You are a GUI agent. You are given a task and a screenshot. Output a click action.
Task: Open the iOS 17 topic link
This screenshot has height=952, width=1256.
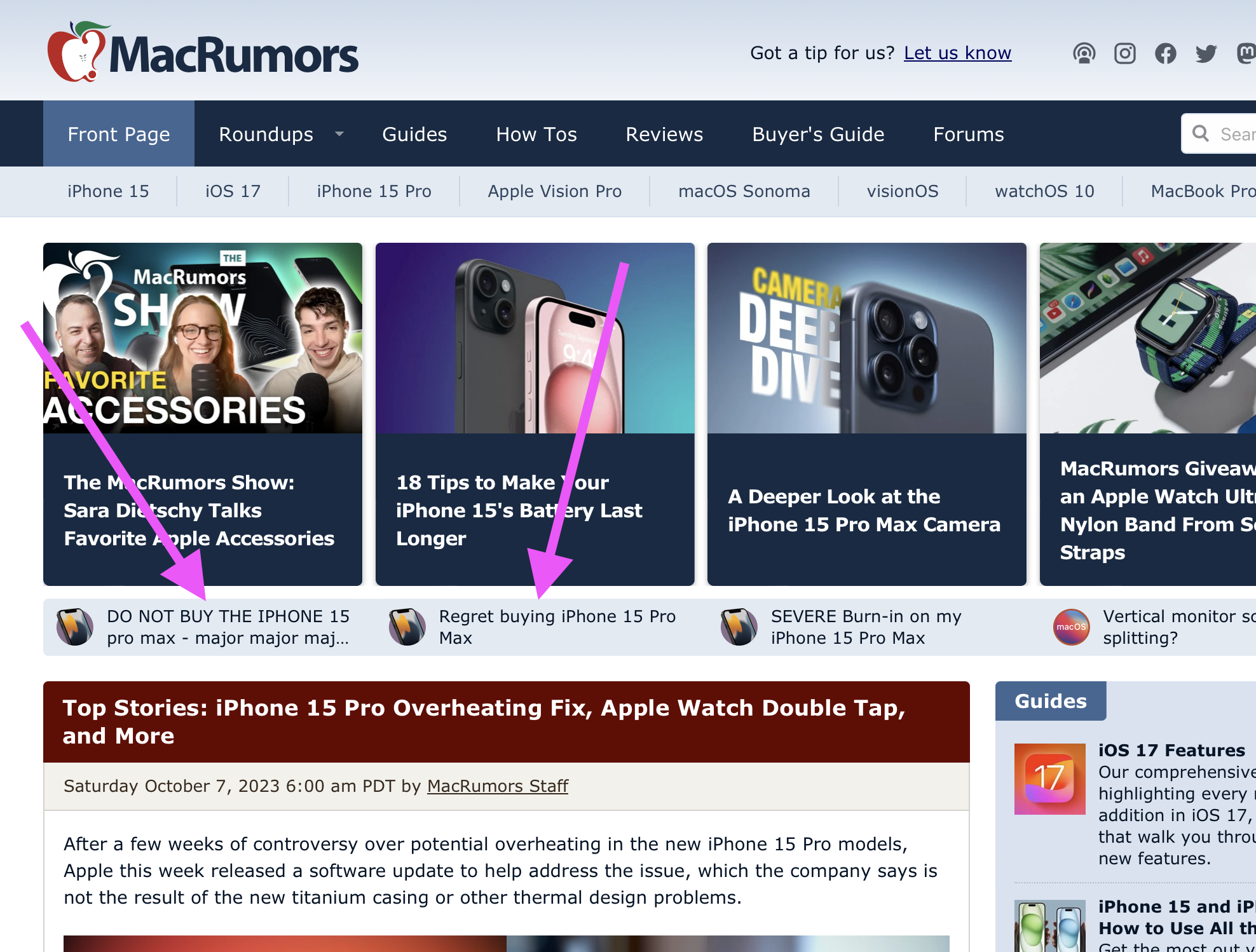pyautogui.click(x=233, y=191)
